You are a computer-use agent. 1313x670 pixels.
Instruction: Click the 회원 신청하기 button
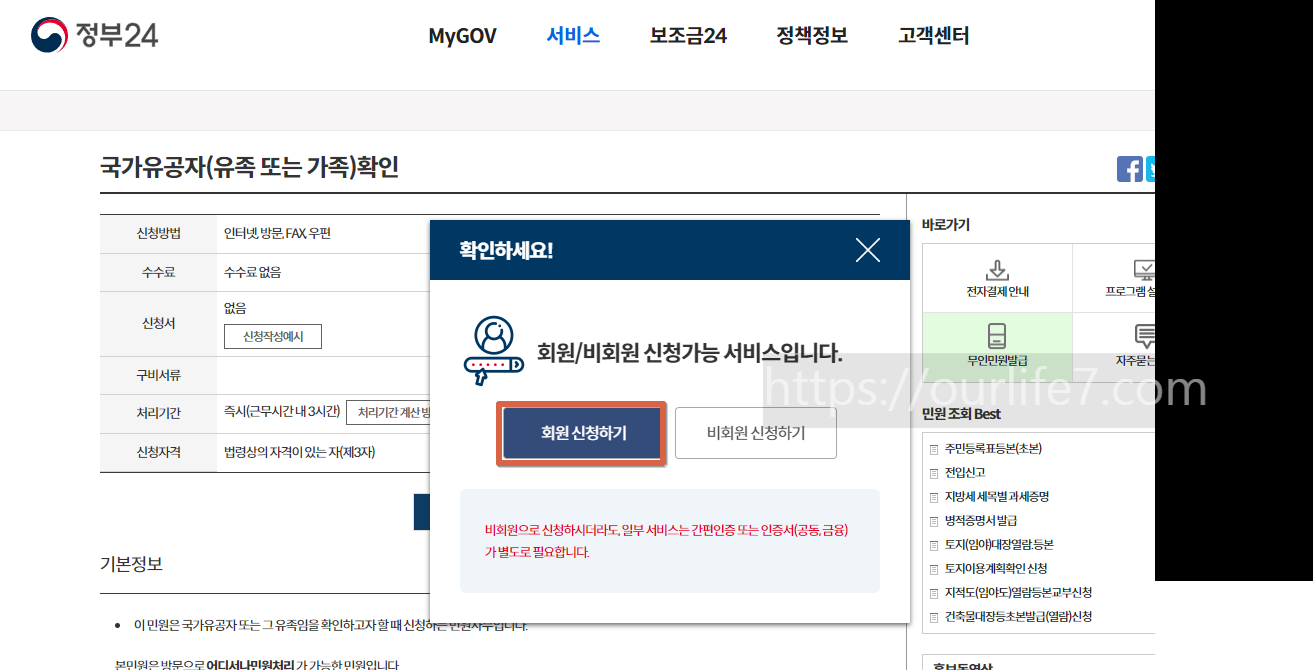582,433
